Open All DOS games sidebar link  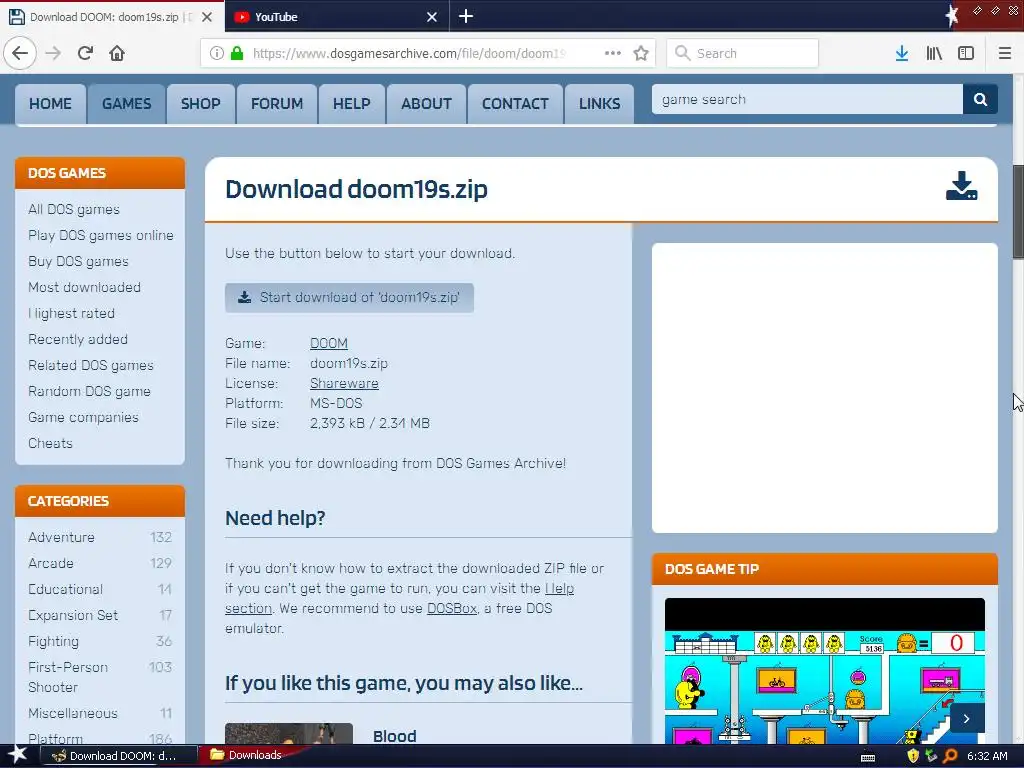[74, 210]
